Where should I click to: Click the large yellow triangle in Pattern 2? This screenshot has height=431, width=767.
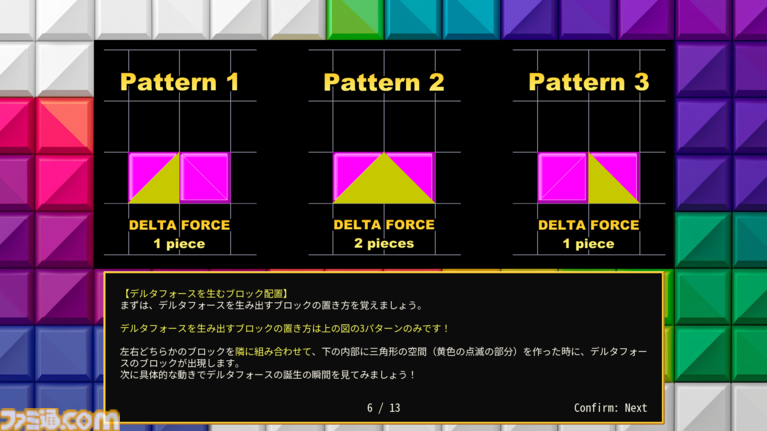pos(384,186)
